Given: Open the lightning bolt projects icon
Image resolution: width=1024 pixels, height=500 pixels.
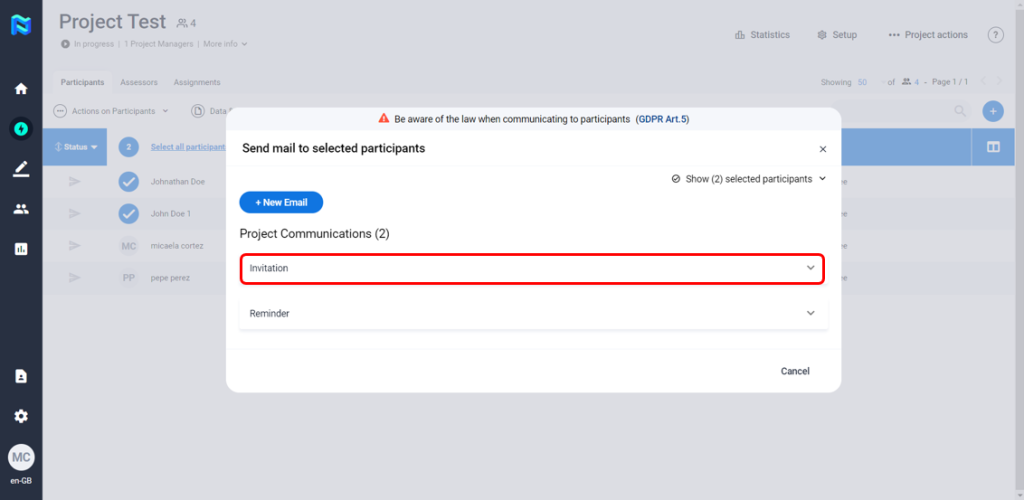Looking at the screenshot, I should 21,128.
